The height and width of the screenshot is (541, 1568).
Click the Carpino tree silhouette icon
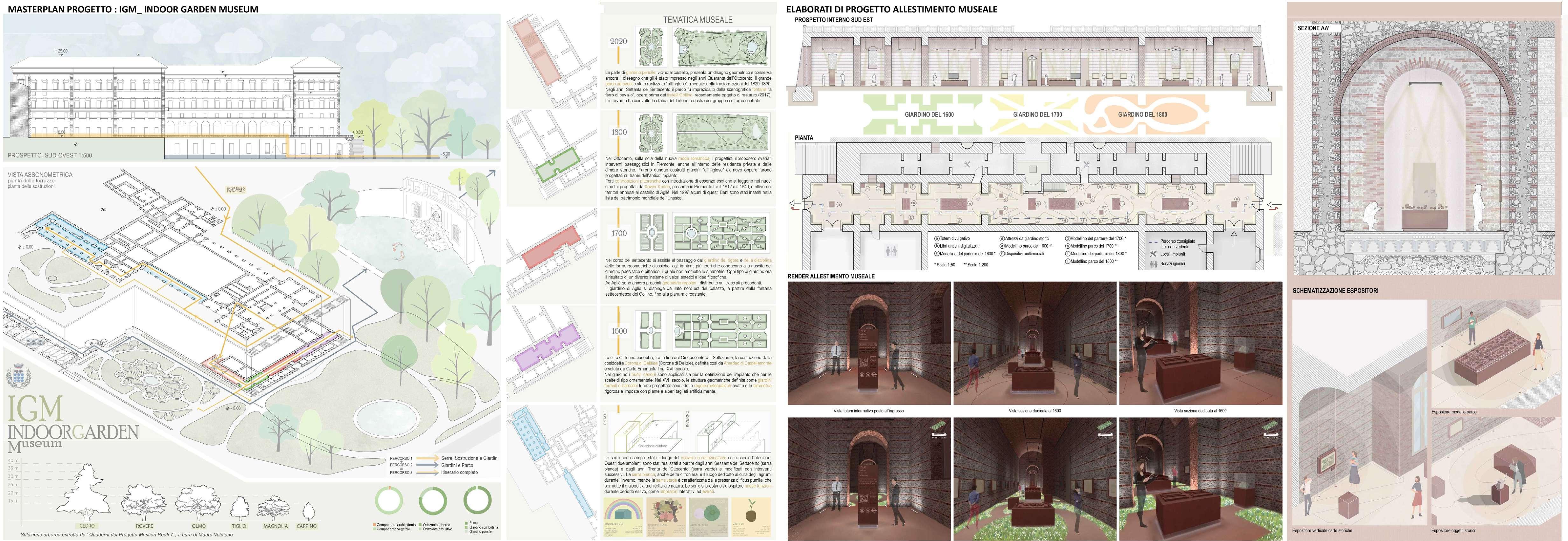click(308, 511)
